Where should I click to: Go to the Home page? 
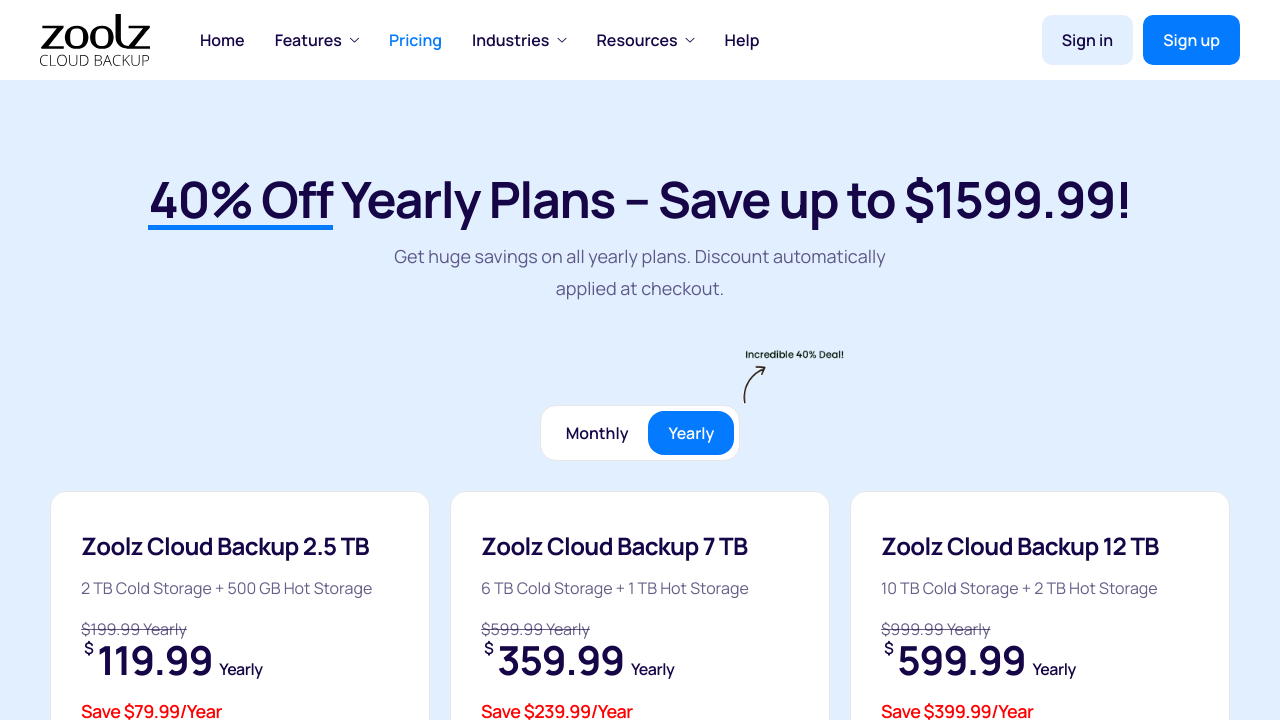[222, 40]
